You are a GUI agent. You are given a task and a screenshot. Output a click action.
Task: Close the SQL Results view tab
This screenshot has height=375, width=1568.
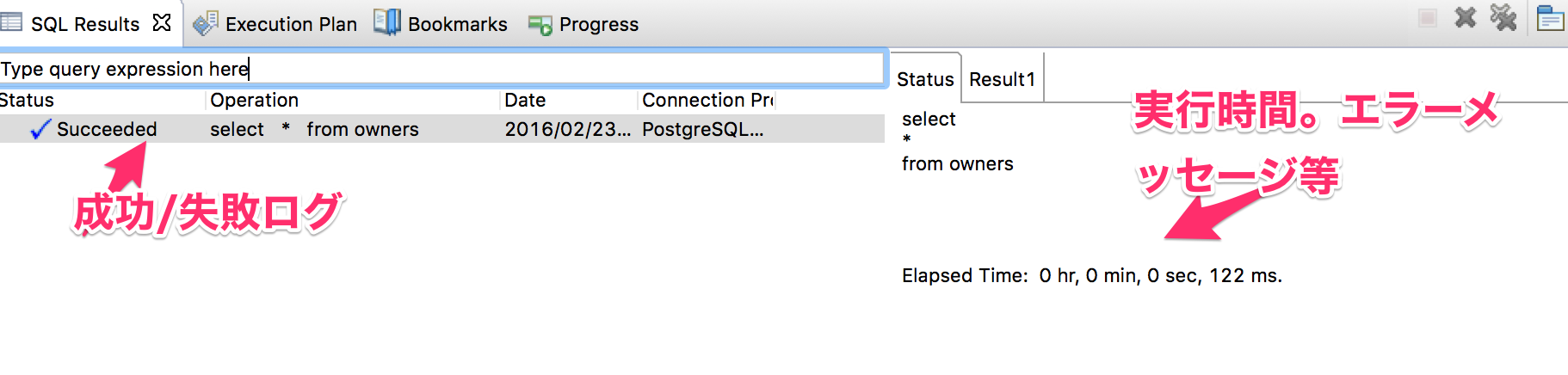(162, 22)
